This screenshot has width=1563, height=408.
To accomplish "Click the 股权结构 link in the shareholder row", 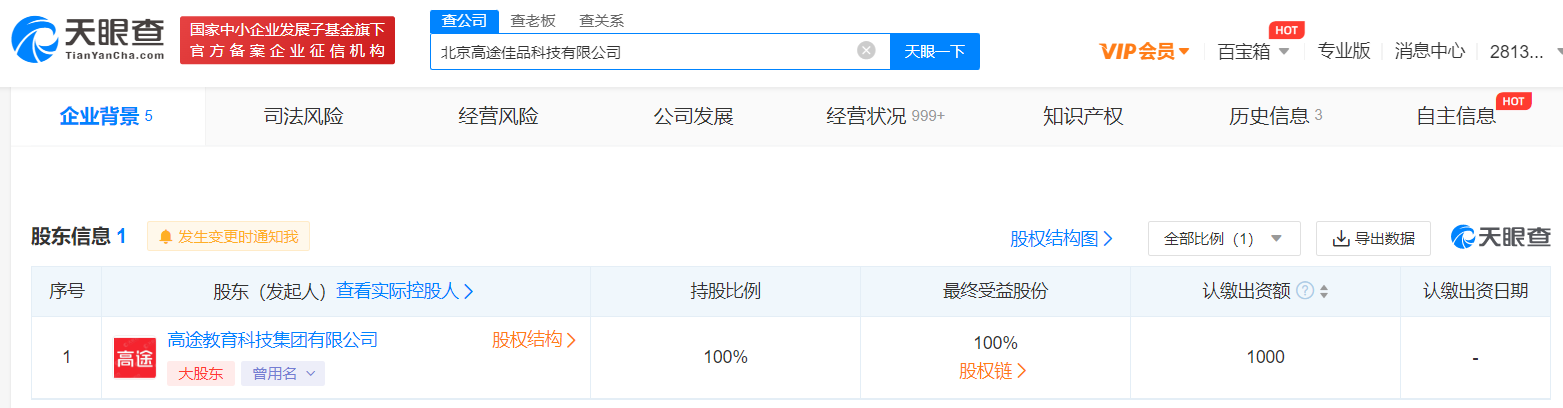I will [534, 340].
